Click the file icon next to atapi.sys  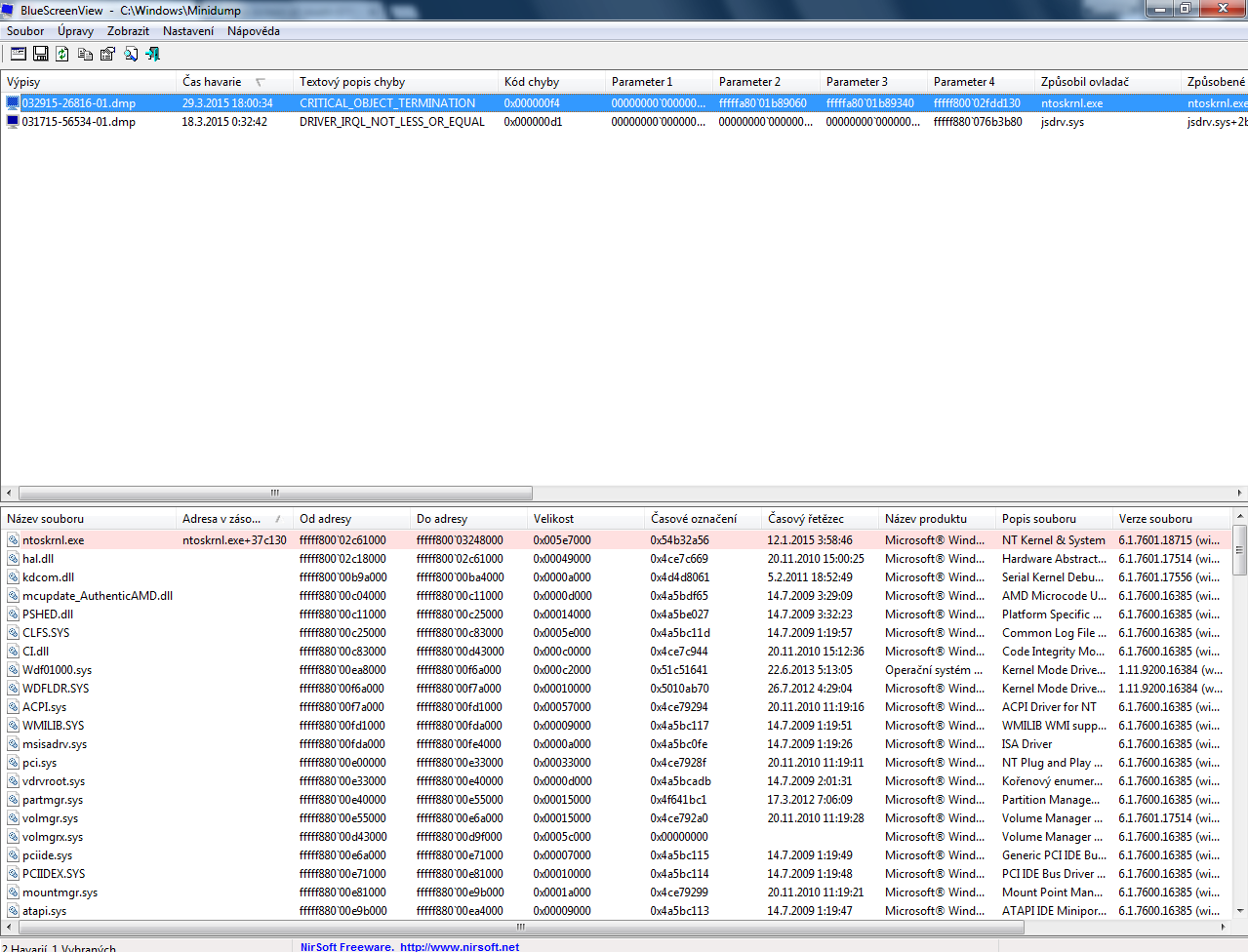[x=14, y=911]
